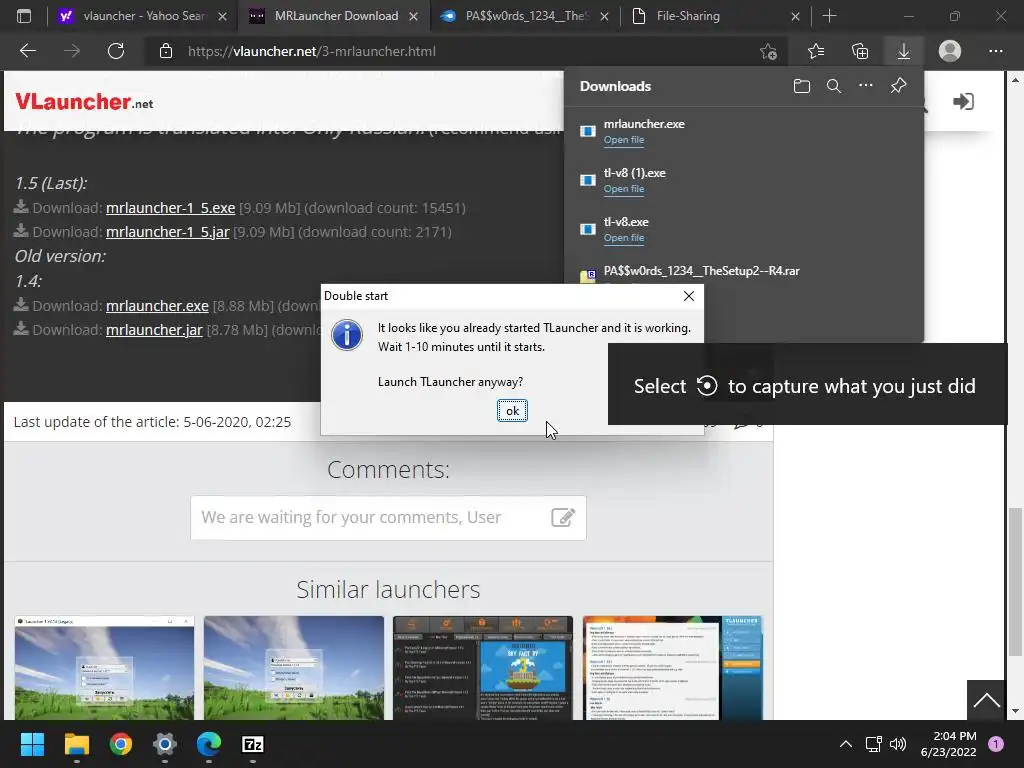
Task: Close the File-Sharing tab
Action: click(x=795, y=16)
